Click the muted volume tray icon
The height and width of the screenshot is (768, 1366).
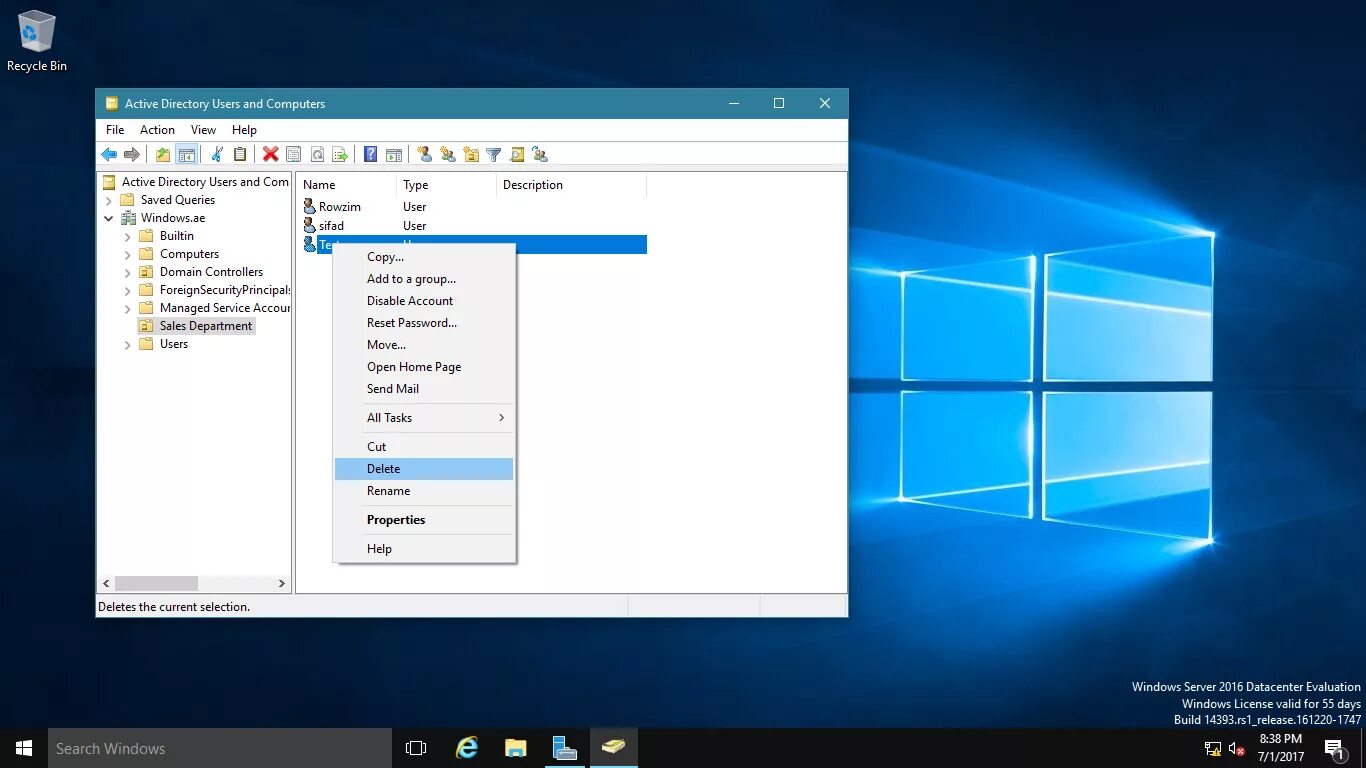point(1237,748)
